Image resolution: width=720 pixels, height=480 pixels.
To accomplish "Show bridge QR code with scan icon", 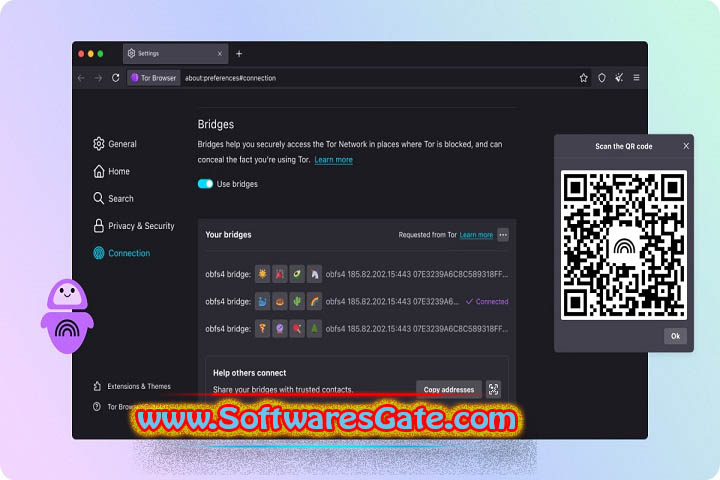I will (x=494, y=390).
